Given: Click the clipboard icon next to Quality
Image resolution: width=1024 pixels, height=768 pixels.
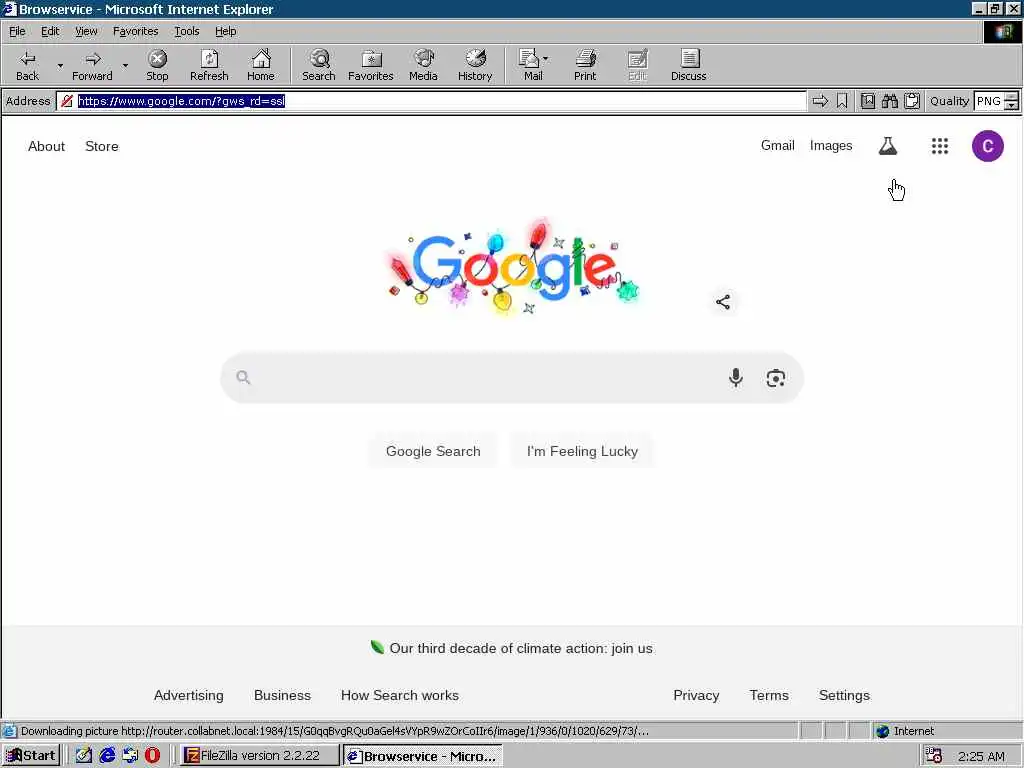Looking at the screenshot, I should (x=912, y=101).
